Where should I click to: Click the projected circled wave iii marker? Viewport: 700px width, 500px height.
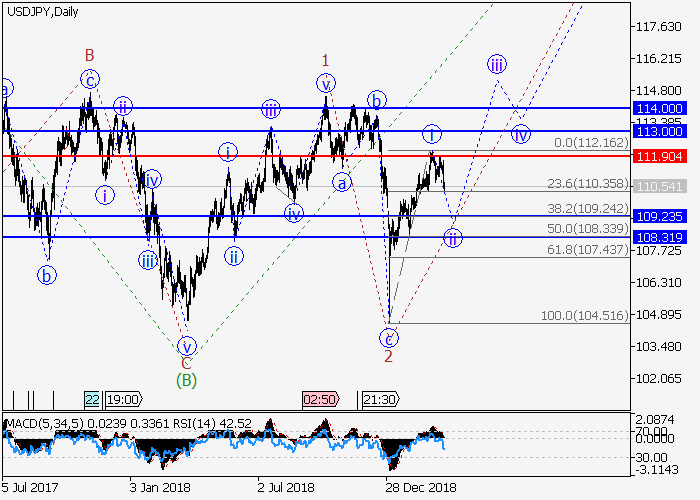(x=497, y=65)
